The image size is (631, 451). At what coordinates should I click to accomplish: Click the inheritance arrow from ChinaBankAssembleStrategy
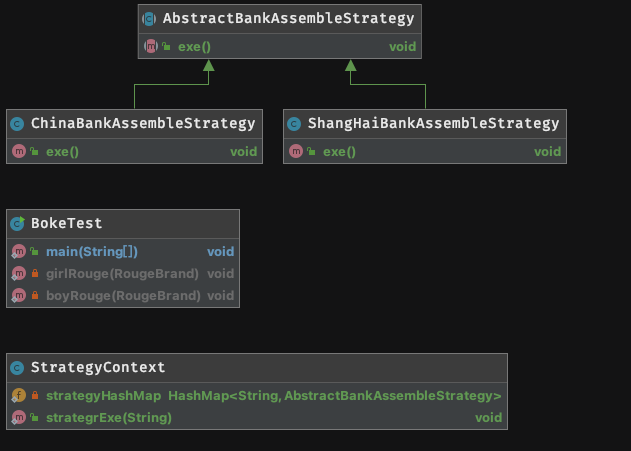173,84
